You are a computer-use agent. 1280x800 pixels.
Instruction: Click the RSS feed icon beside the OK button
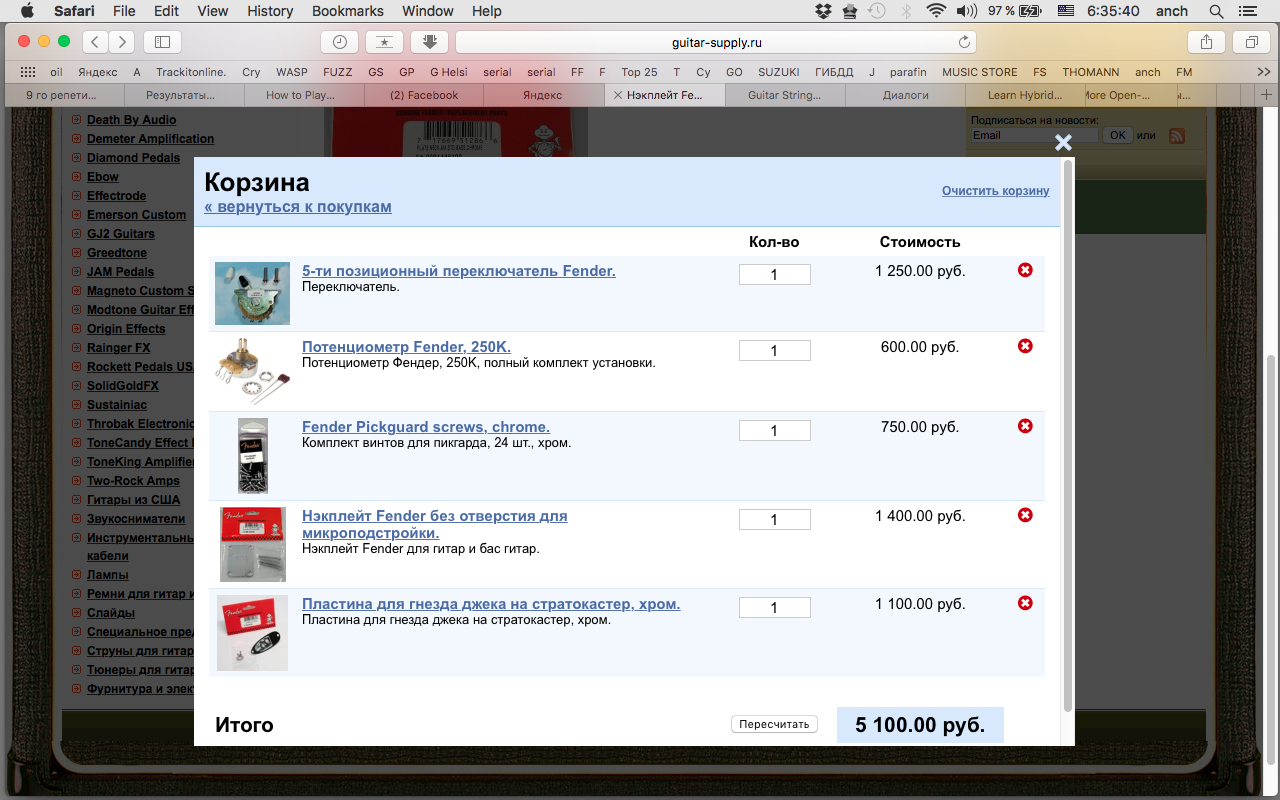(1177, 135)
